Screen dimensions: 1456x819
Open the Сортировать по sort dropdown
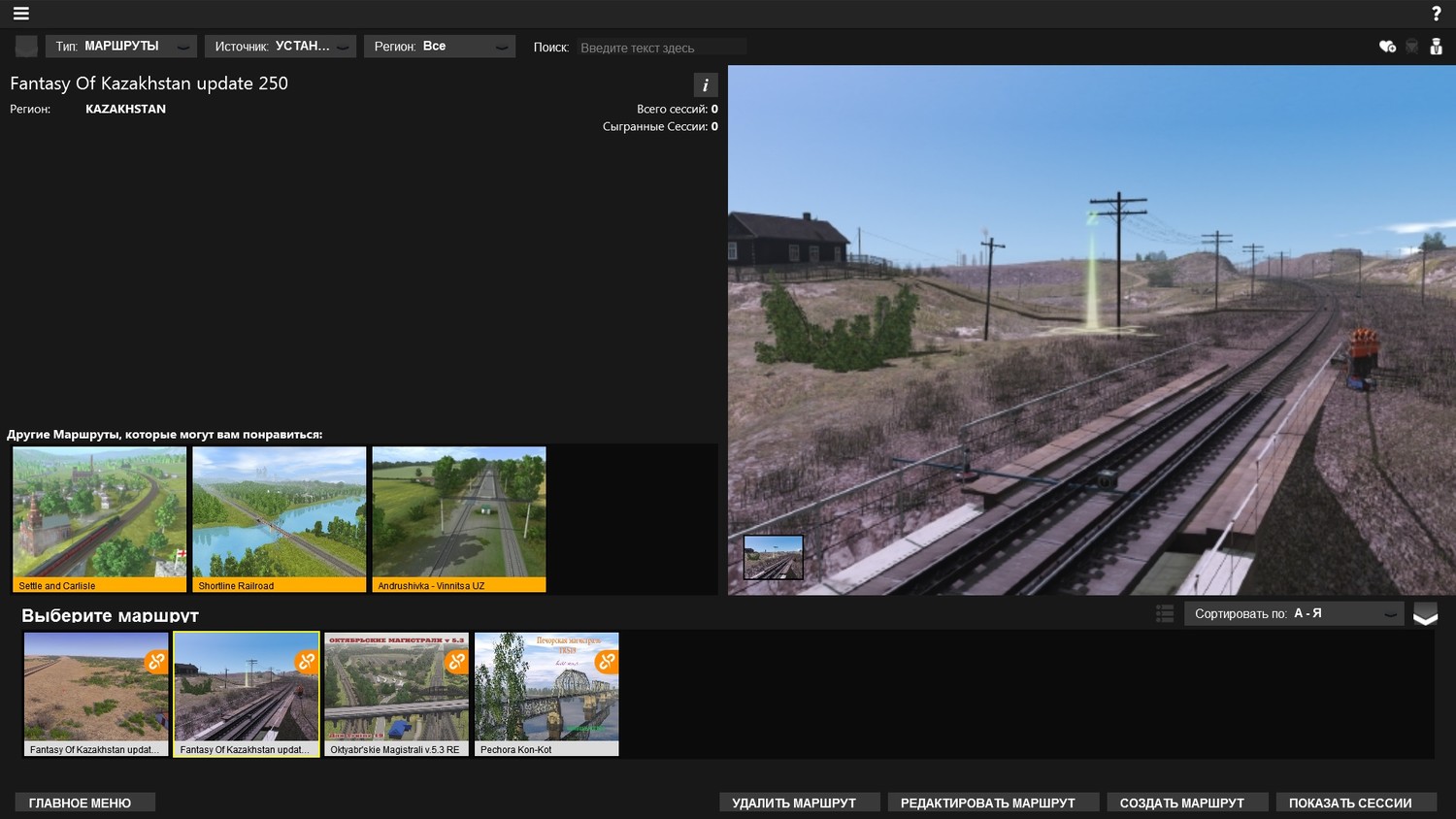point(1294,613)
